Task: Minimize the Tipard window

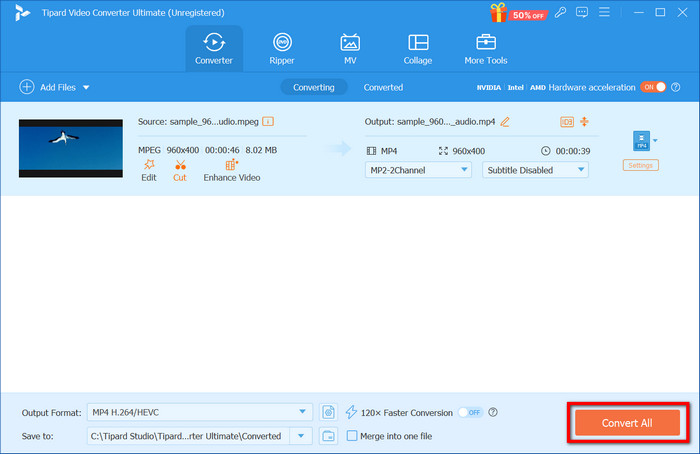Action: click(638, 12)
